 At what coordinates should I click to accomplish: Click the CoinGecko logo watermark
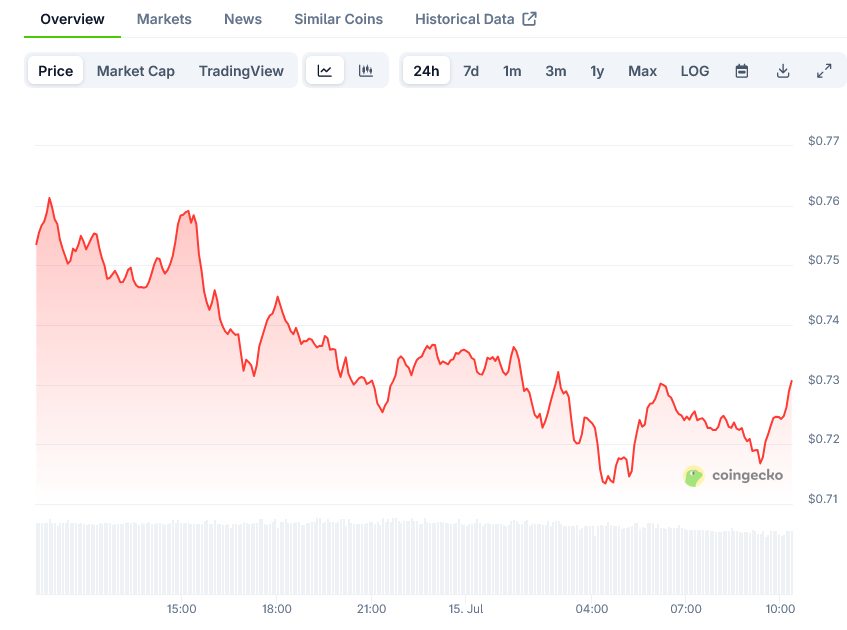tap(733, 475)
